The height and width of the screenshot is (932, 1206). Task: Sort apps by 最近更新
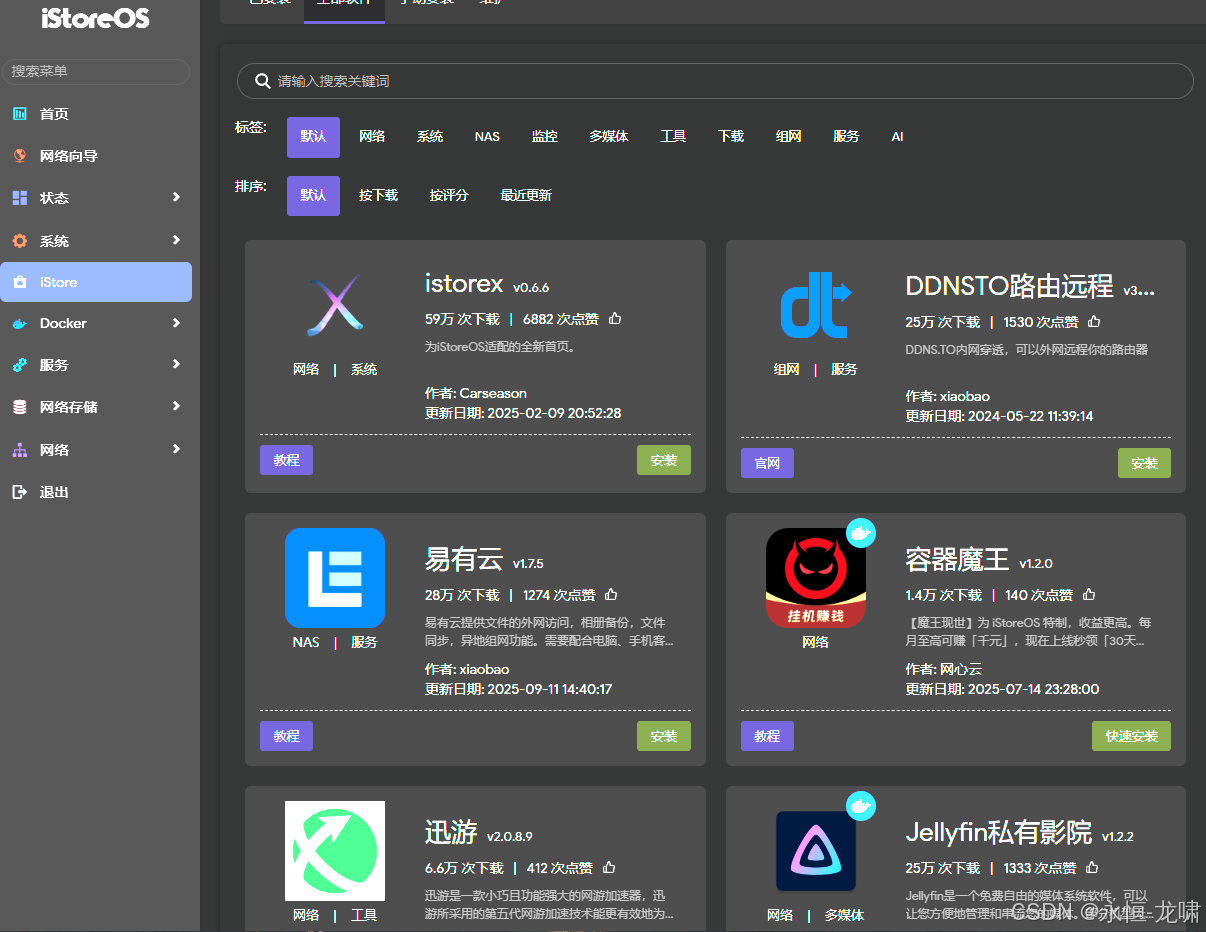pos(526,196)
